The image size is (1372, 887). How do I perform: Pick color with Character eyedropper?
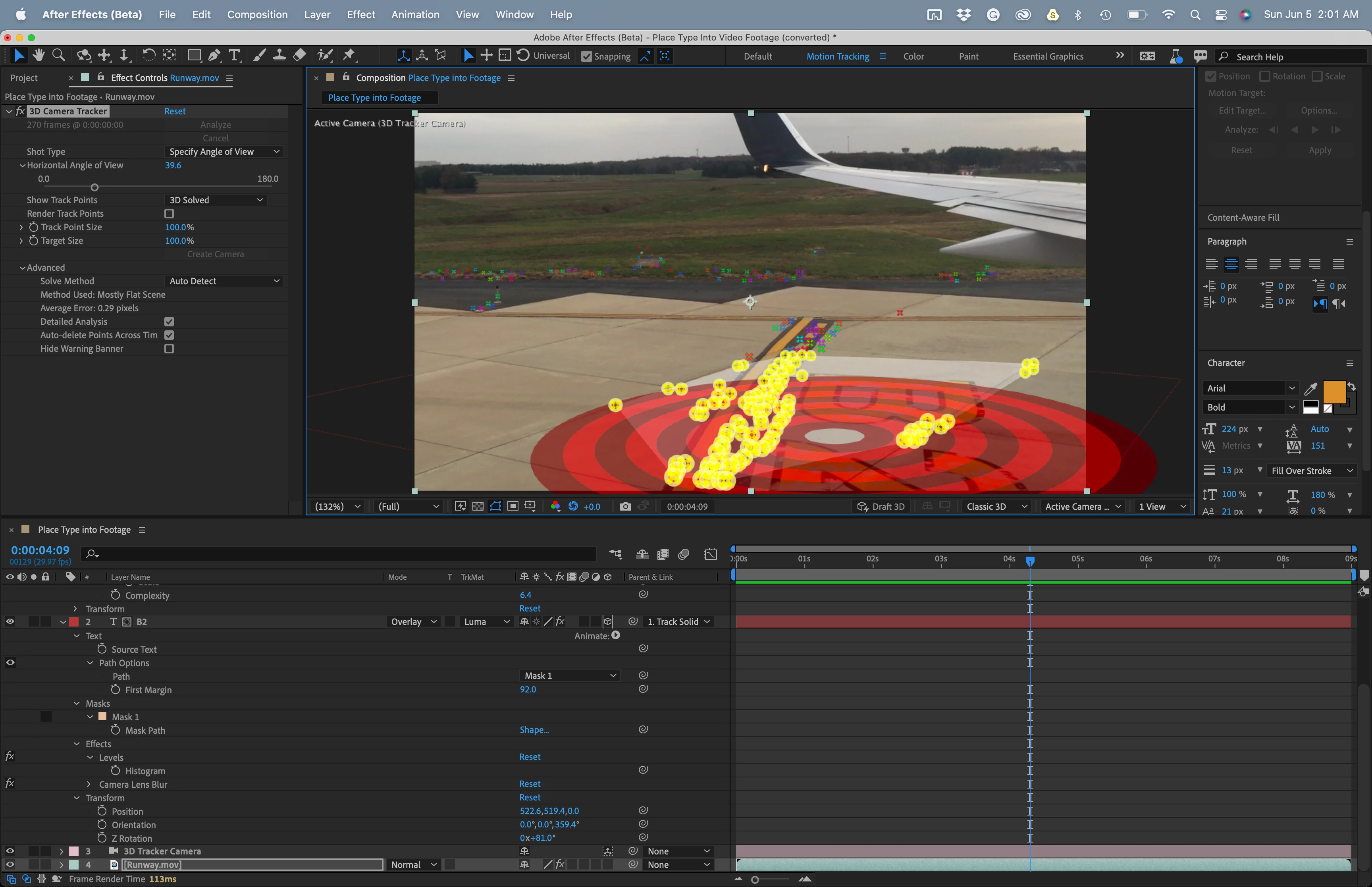[x=1310, y=388]
